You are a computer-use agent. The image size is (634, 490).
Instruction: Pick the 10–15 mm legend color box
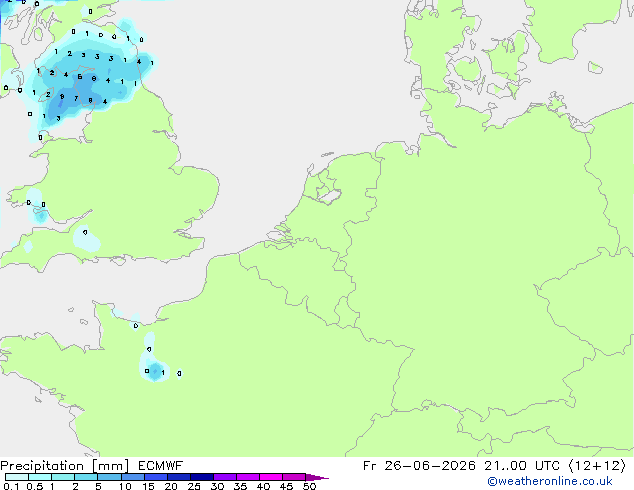click(x=133, y=477)
